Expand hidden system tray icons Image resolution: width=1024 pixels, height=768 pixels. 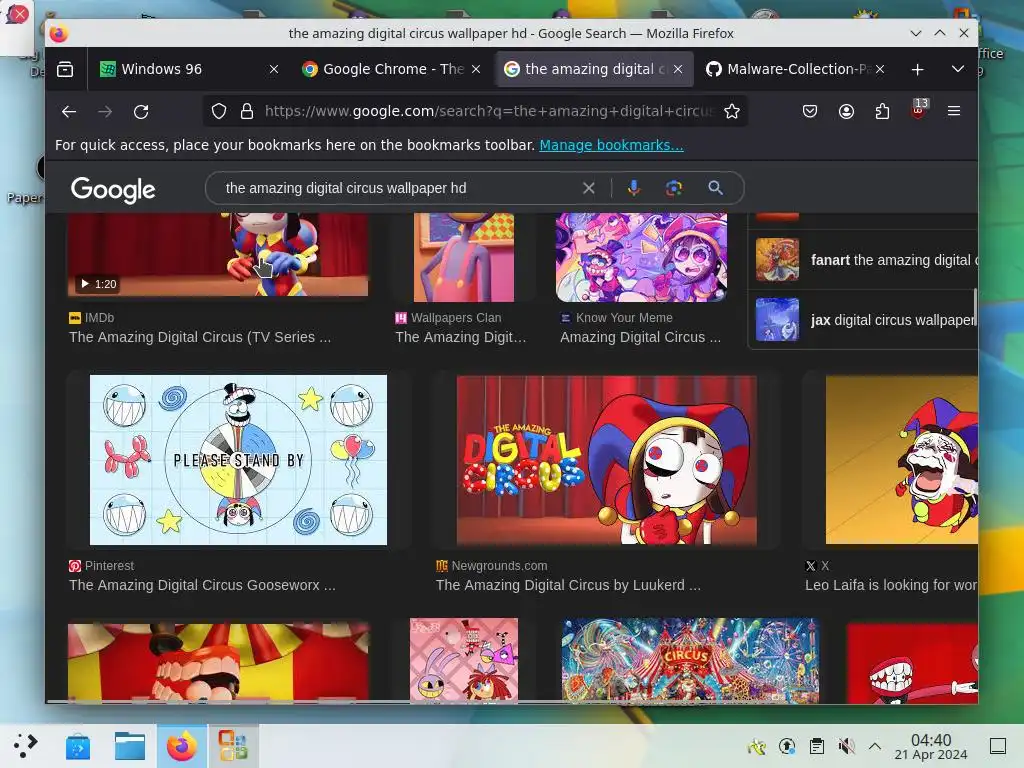875,746
